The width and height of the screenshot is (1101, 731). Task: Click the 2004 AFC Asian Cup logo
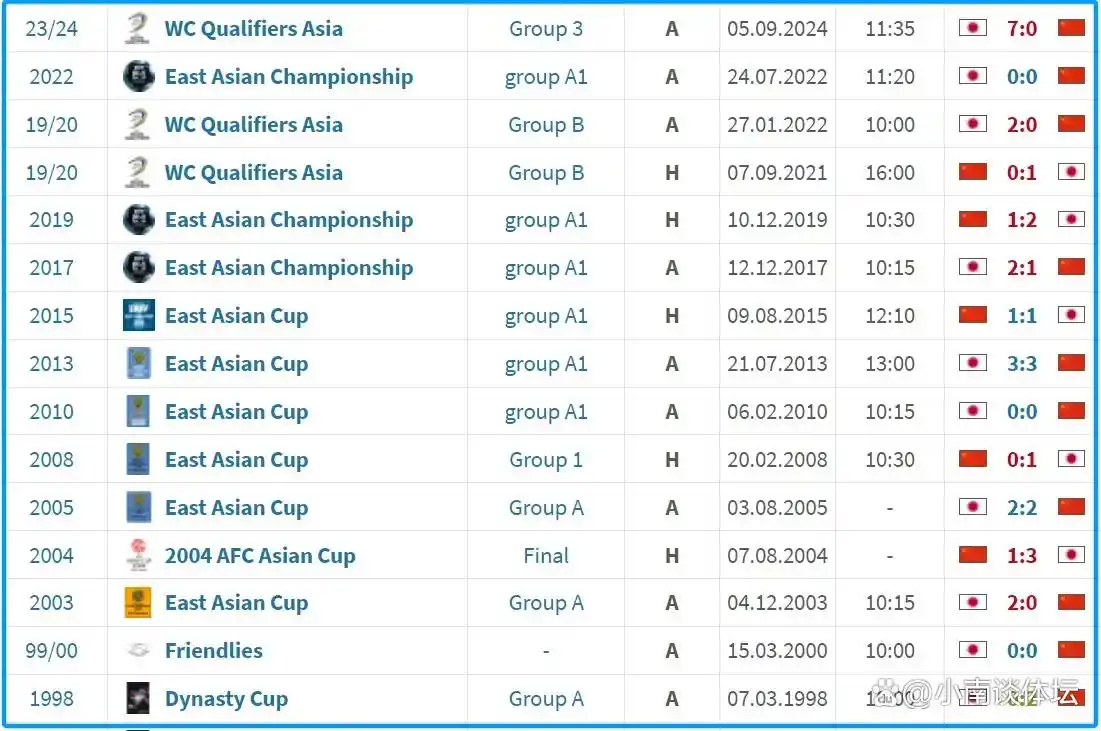pos(138,555)
